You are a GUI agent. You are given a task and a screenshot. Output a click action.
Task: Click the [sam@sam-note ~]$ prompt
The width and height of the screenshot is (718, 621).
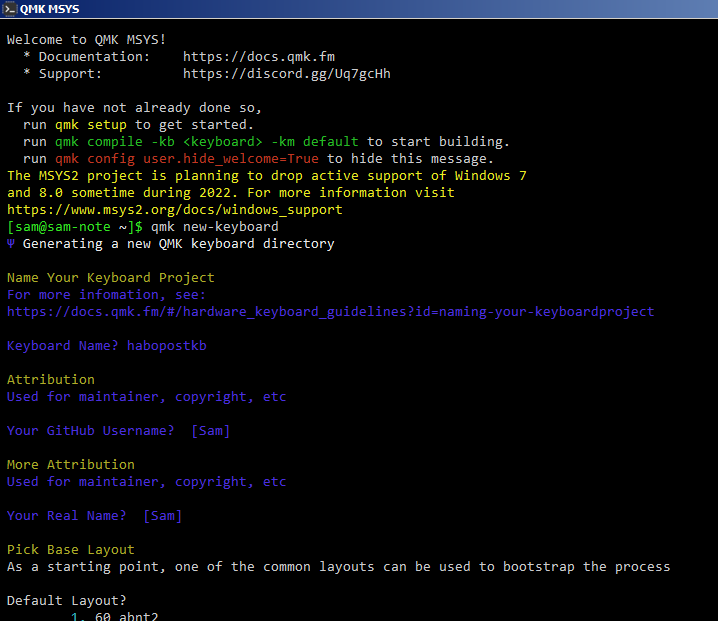click(75, 227)
